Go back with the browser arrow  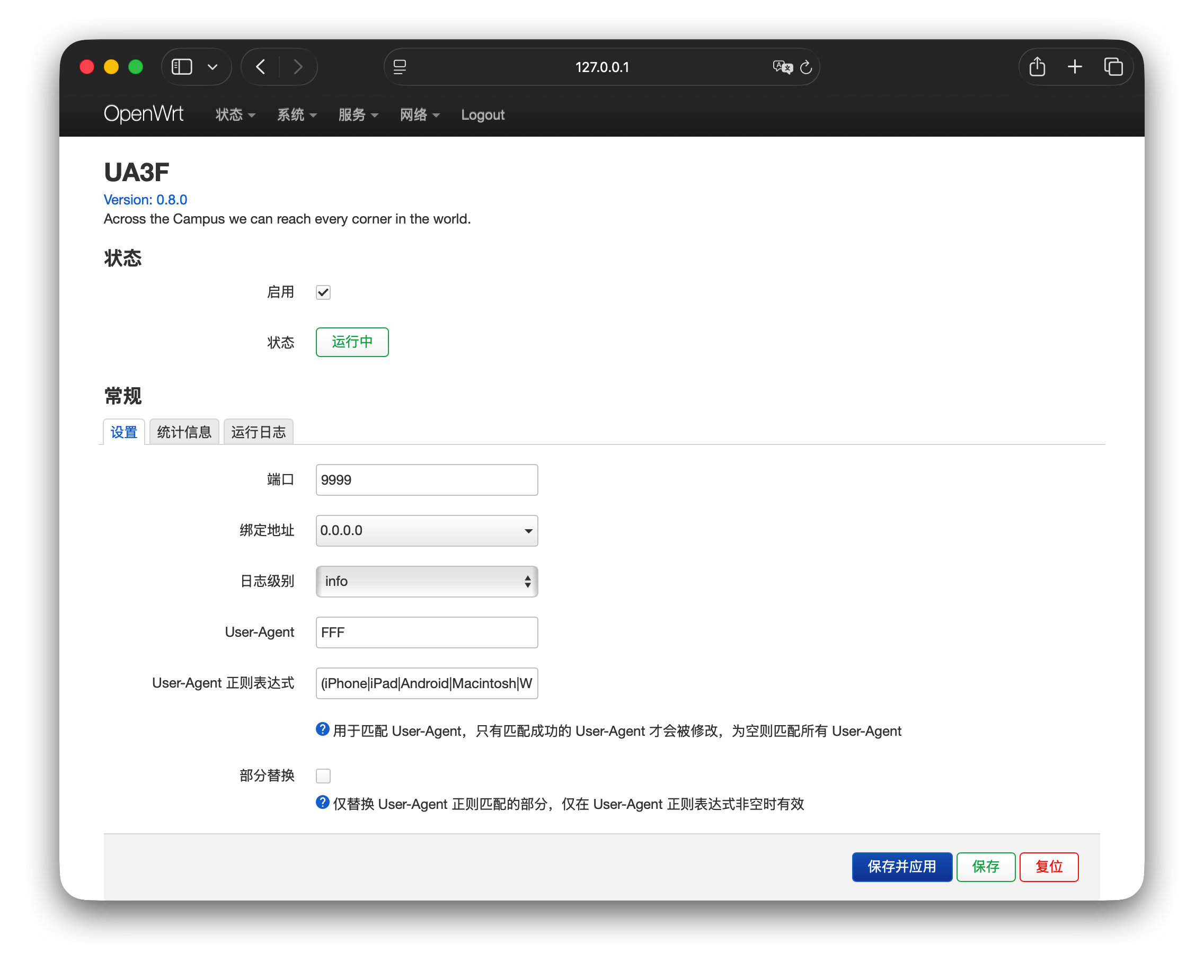(x=260, y=67)
